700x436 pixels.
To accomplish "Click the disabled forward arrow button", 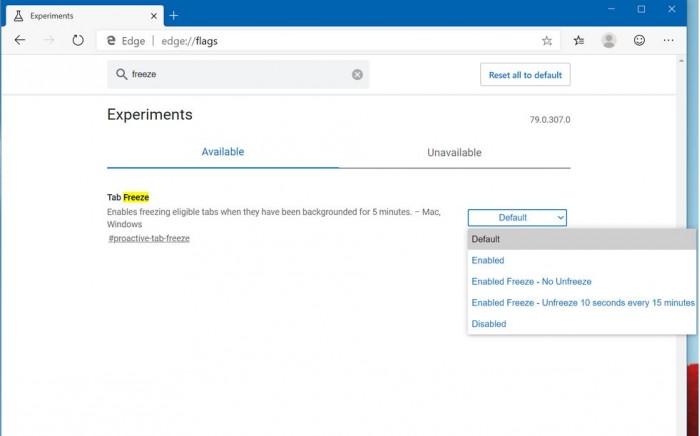I will tap(49, 40).
